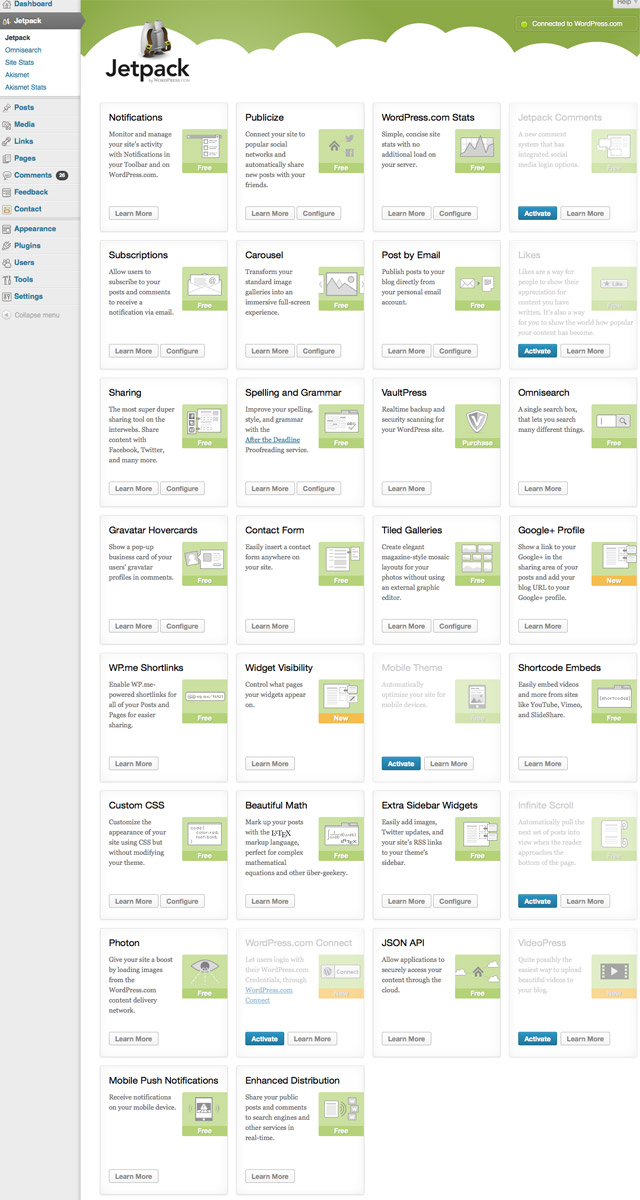
Task: Activate the Infinite Scroll module
Action: 537,901
